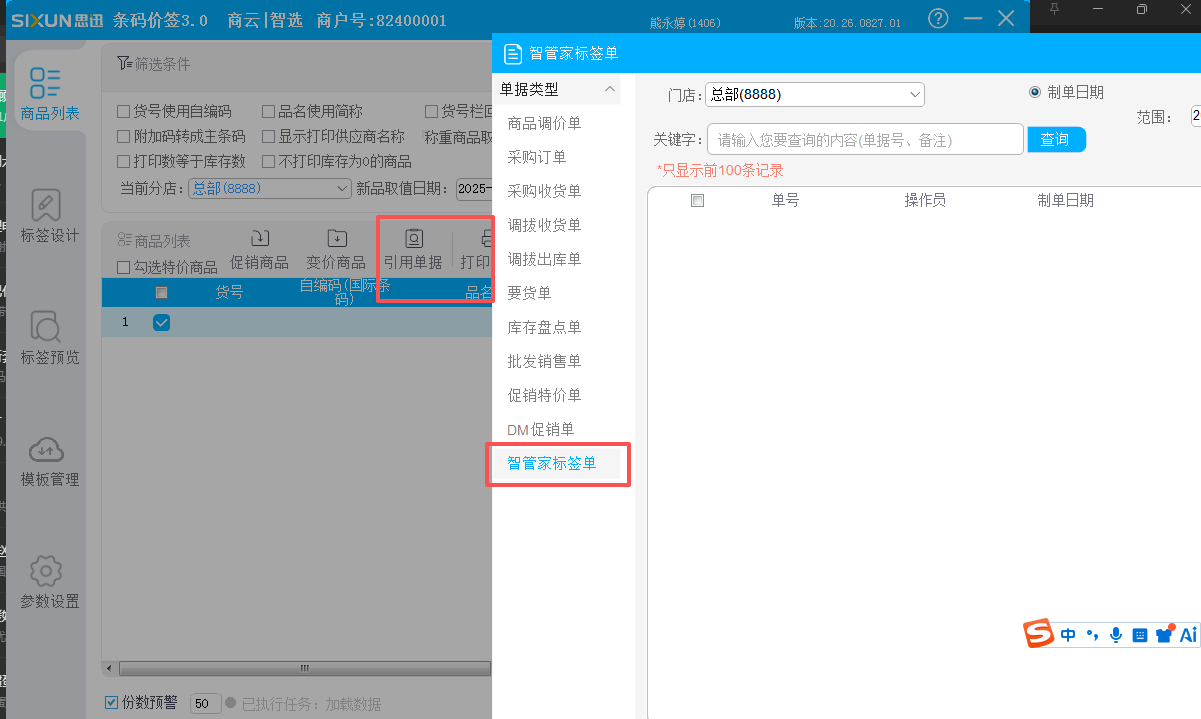Tick 打印数等于库存数 checkbox
Viewport: 1201px width, 719px height.
click(124, 161)
